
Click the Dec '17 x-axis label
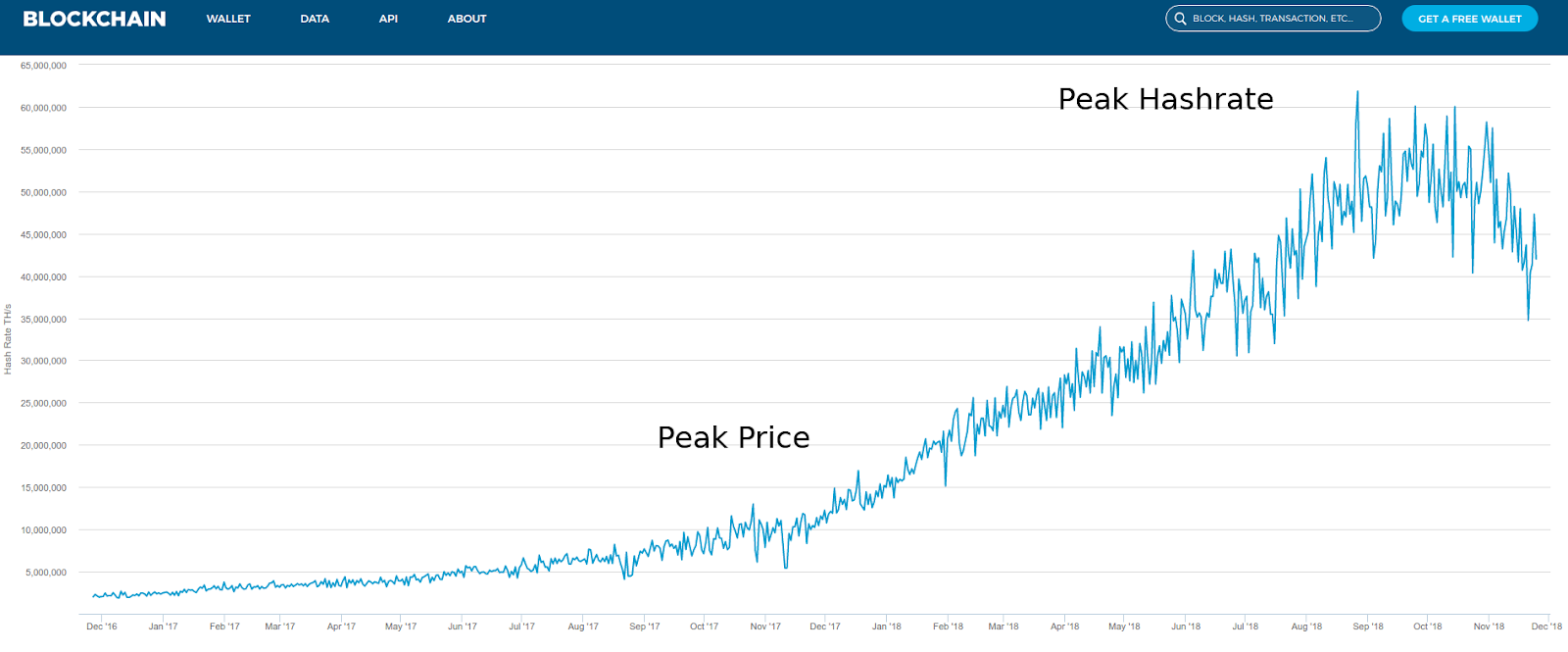pos(824,627)
